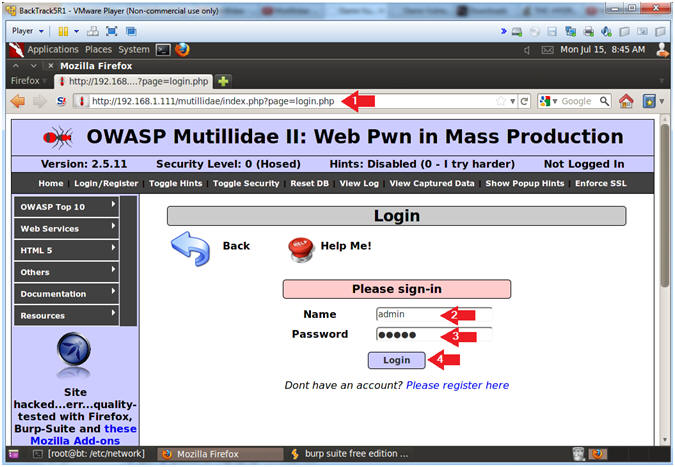Viewport: 675px width, 467px height.
Task: Click the mail envelope panel icon
Action: pyautogui.click(x=547, y=50)
